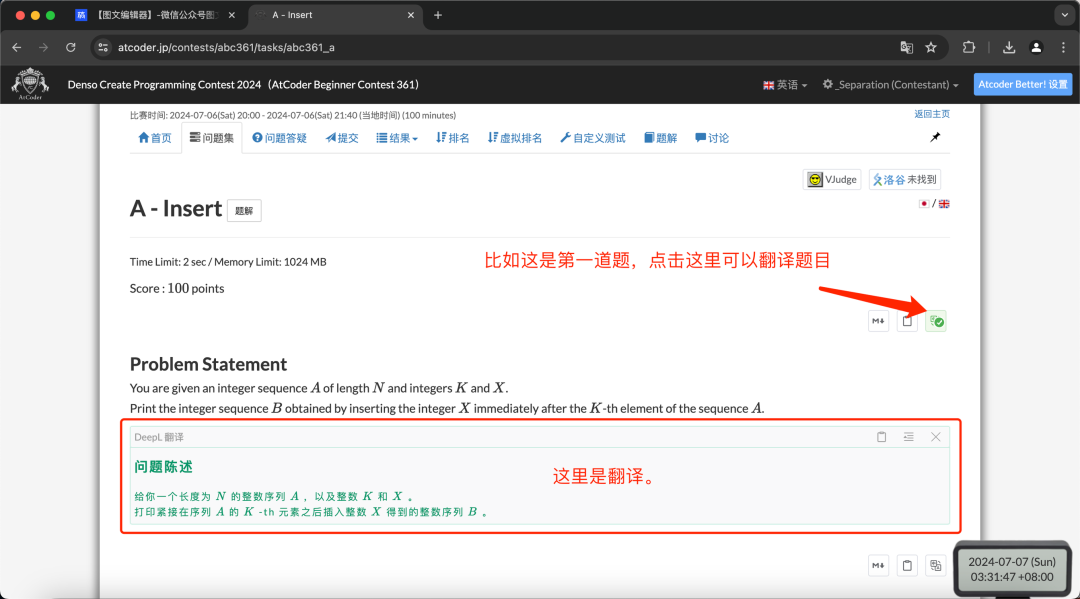Click the Atcoder Better! 设置 button
Image resolution: width=1080 pixels, height=599 pixels.
pos(1023,84)
